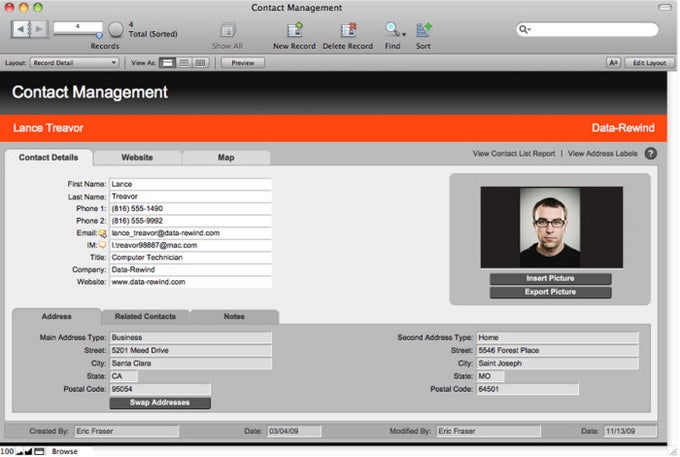
Task: Open the Browse mode pop-up in status bar
Action: (62, 451)
